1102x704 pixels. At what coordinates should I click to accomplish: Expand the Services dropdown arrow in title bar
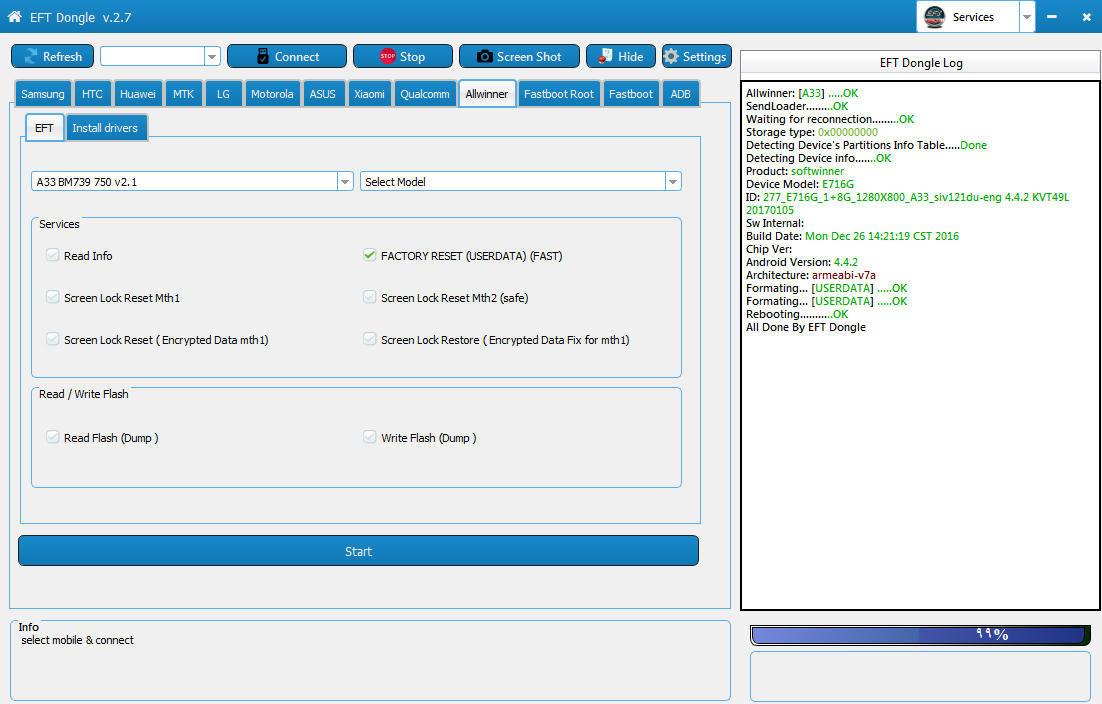[1027, 17]
